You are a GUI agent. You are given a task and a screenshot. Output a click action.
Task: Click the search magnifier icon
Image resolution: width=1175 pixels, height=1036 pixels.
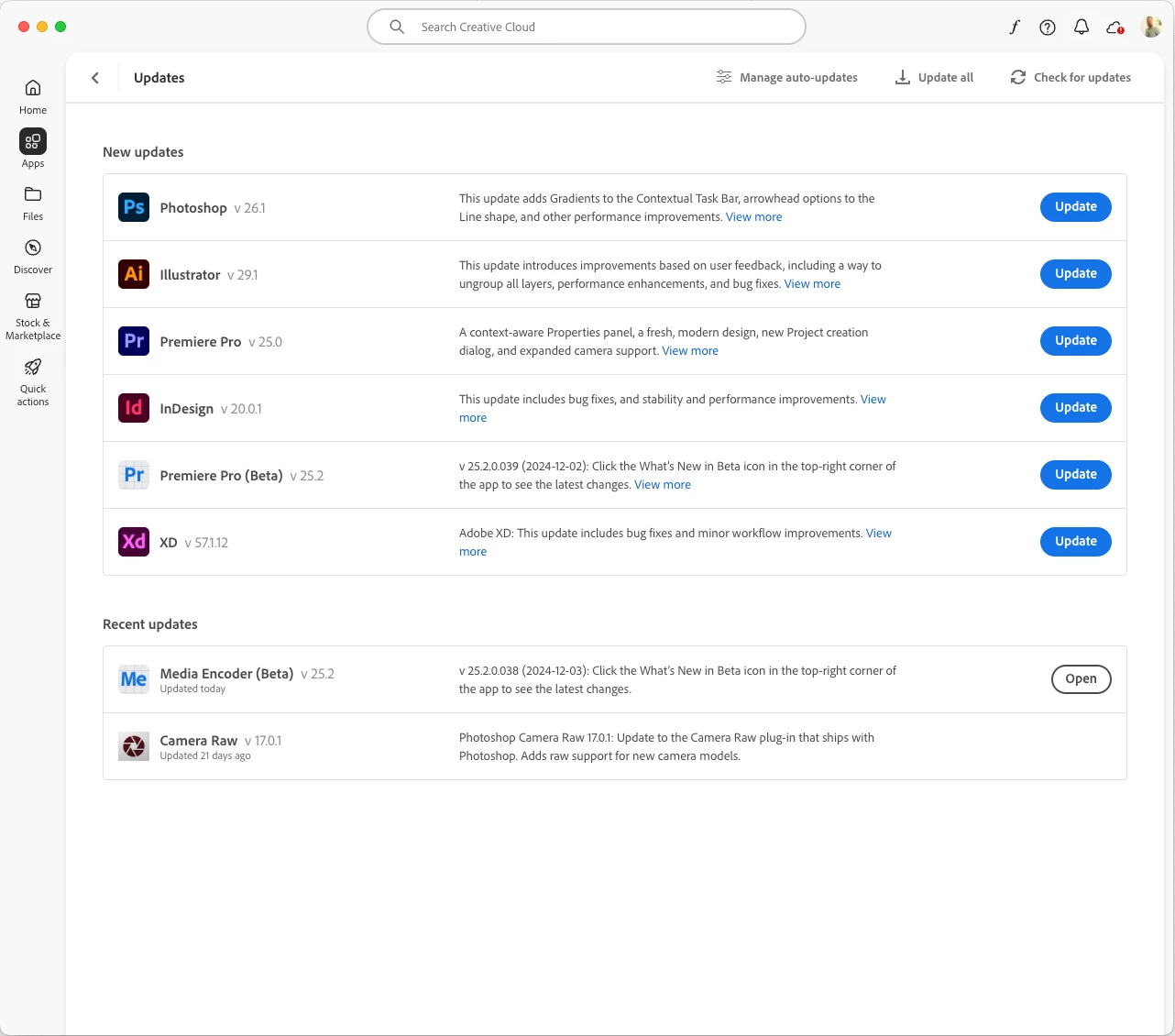397,27
